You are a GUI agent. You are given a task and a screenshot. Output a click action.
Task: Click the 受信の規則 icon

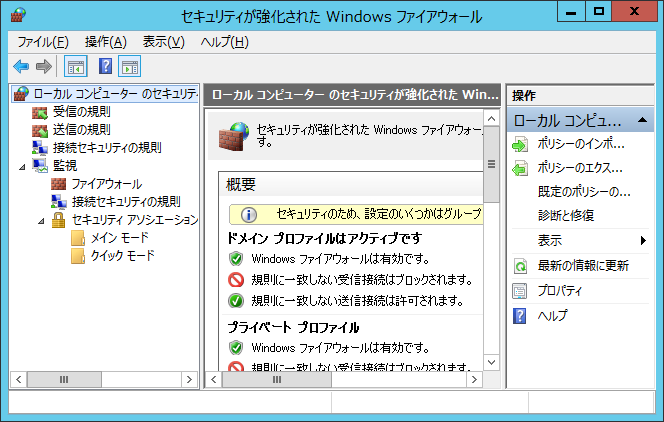40,112
